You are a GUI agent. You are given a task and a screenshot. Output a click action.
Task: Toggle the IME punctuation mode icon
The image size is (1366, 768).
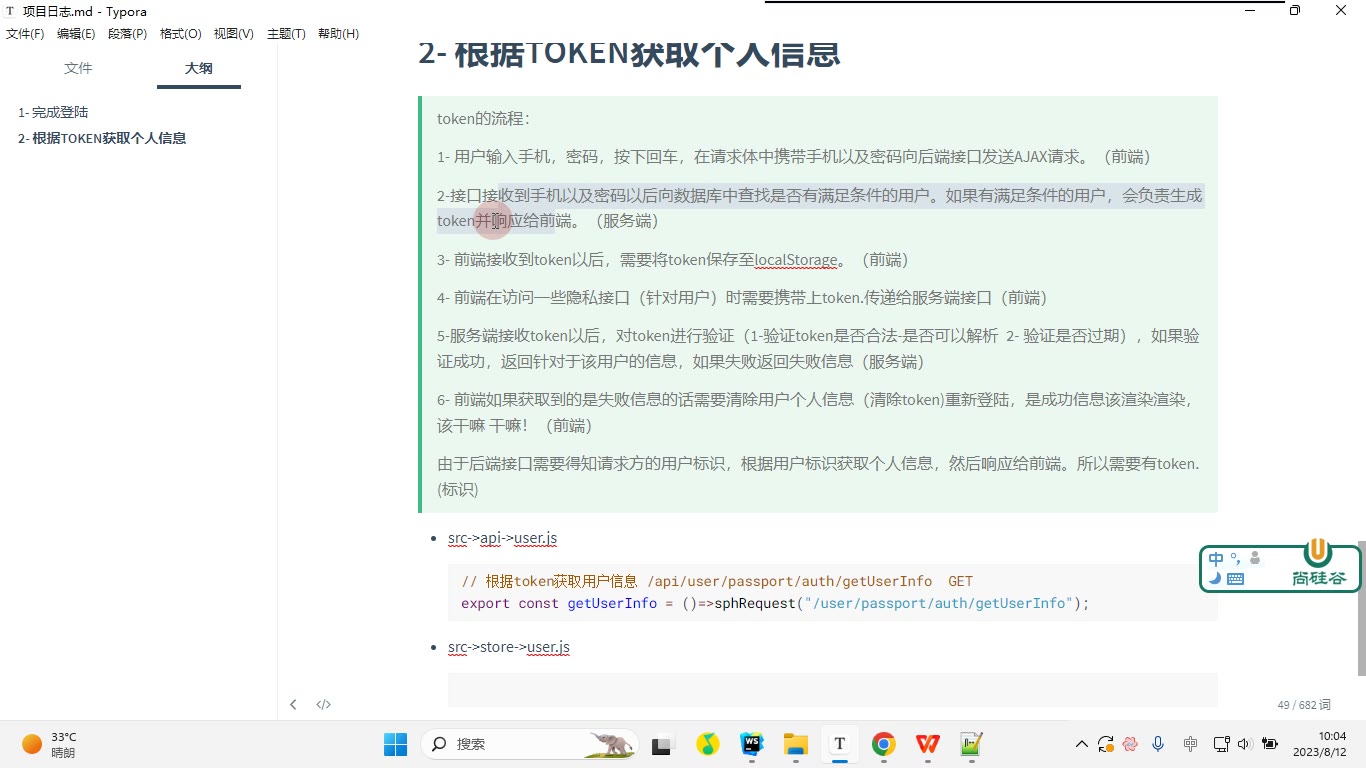click(1236, 559)
